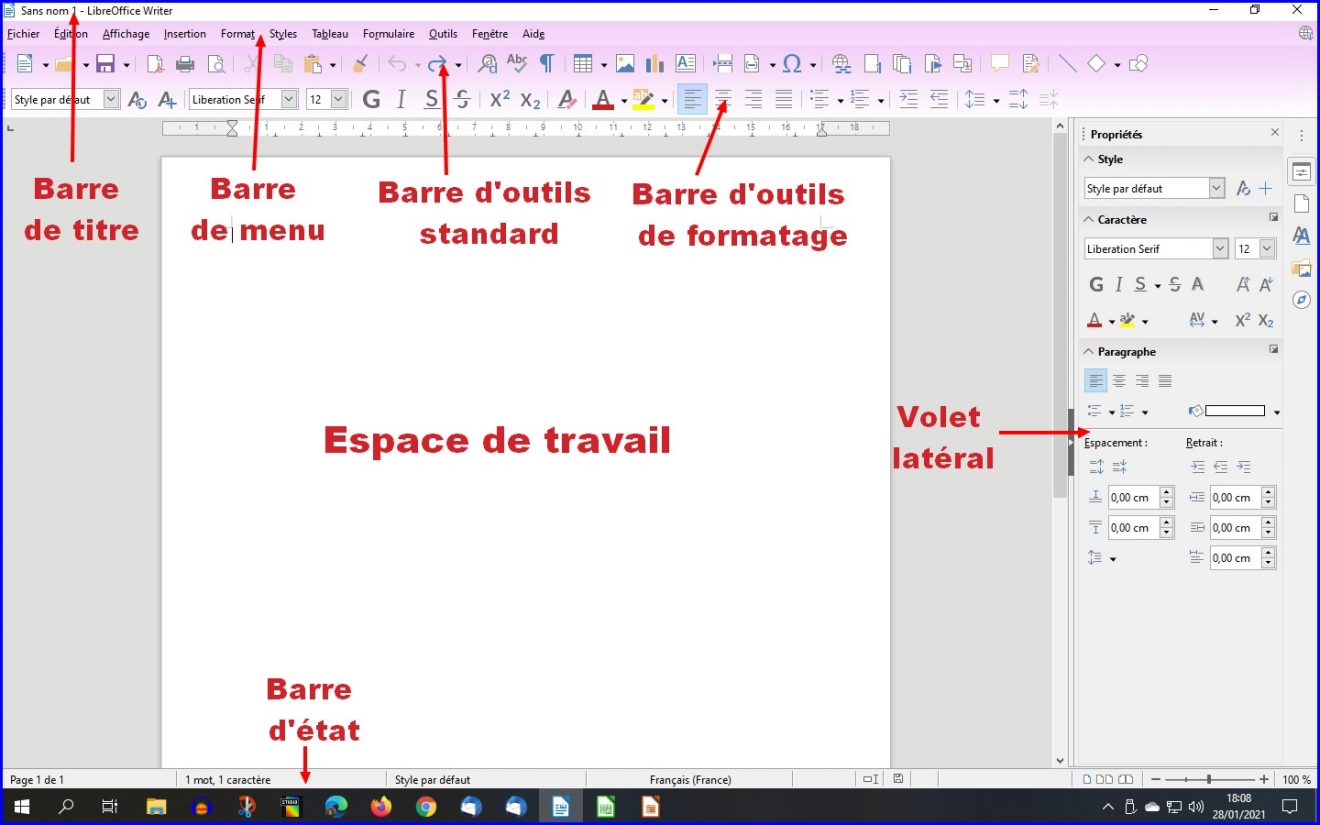Viewport: 1320px width, 825px height.
Task: Open the Insert Chart icon
Action: [657, 63]
